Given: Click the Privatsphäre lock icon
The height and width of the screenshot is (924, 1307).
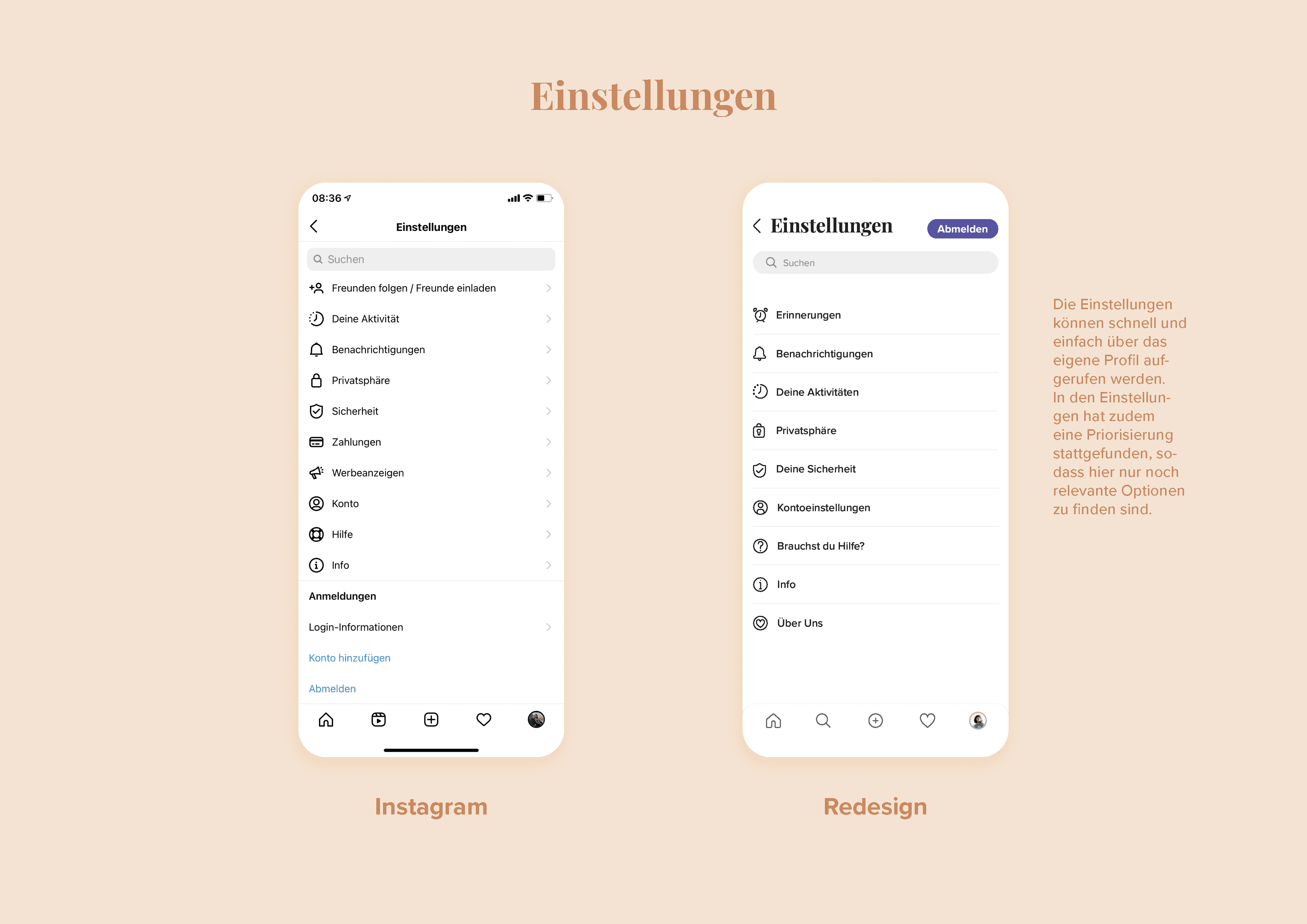Looking at the screenshot, I should pyautogui.click(x=319, y=381).
